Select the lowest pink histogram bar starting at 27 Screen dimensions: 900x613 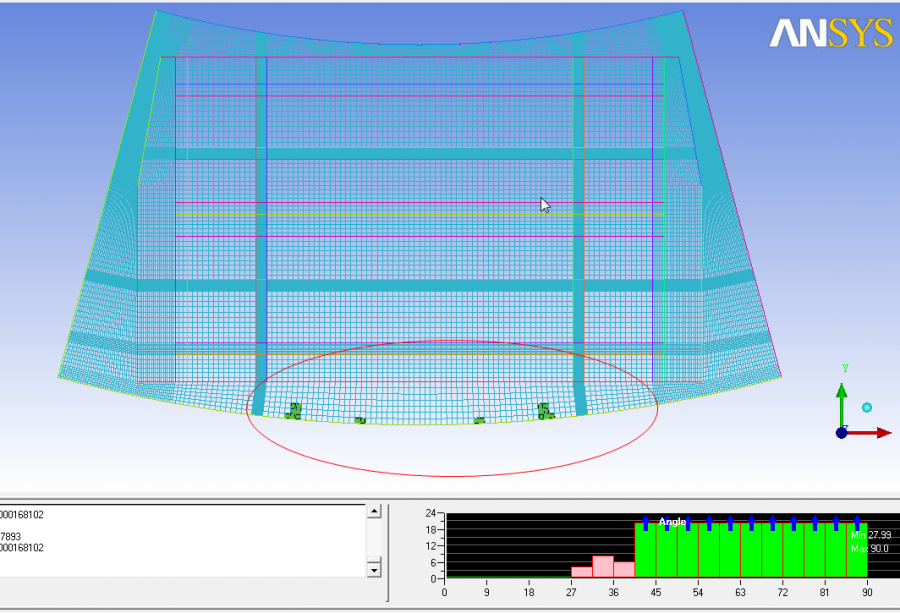tap(581, 572)
